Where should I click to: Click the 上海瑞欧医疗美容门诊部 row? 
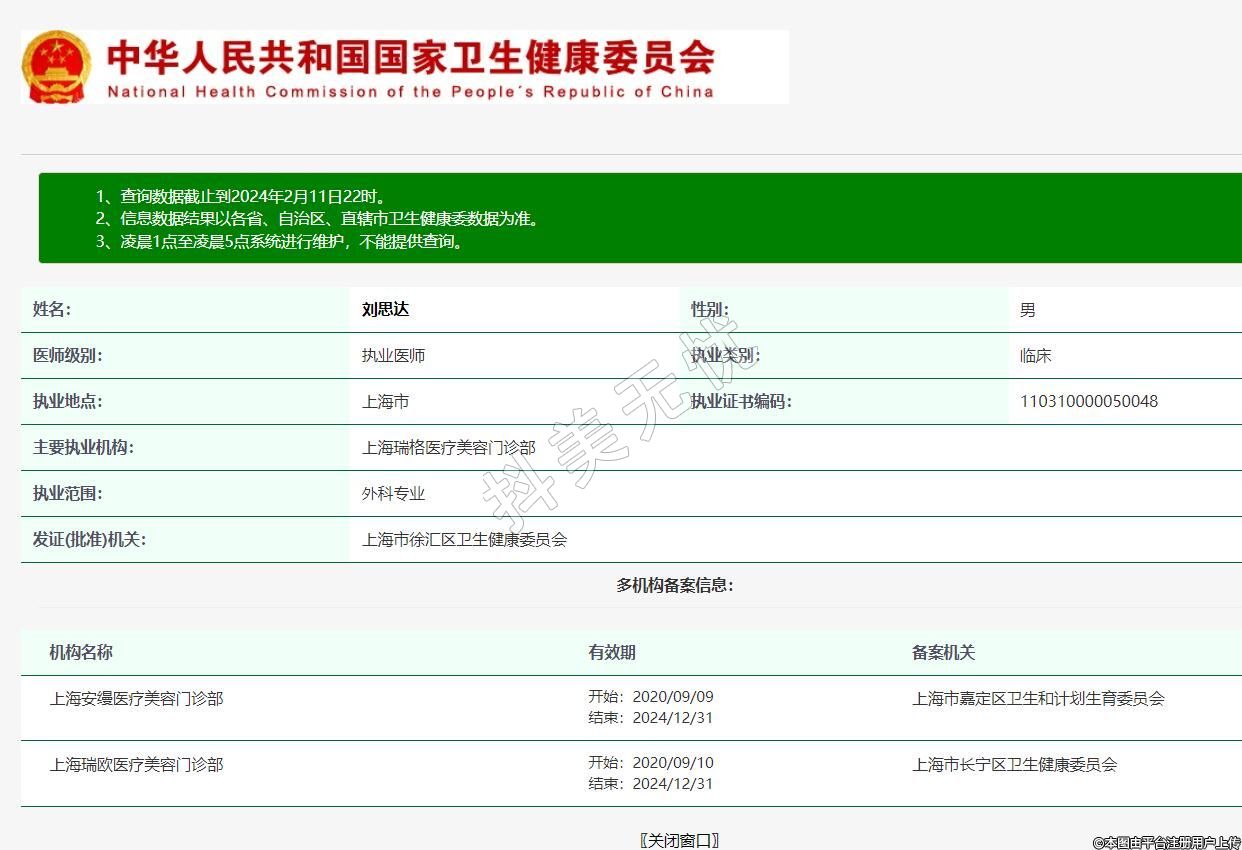[x=136, y=765]
